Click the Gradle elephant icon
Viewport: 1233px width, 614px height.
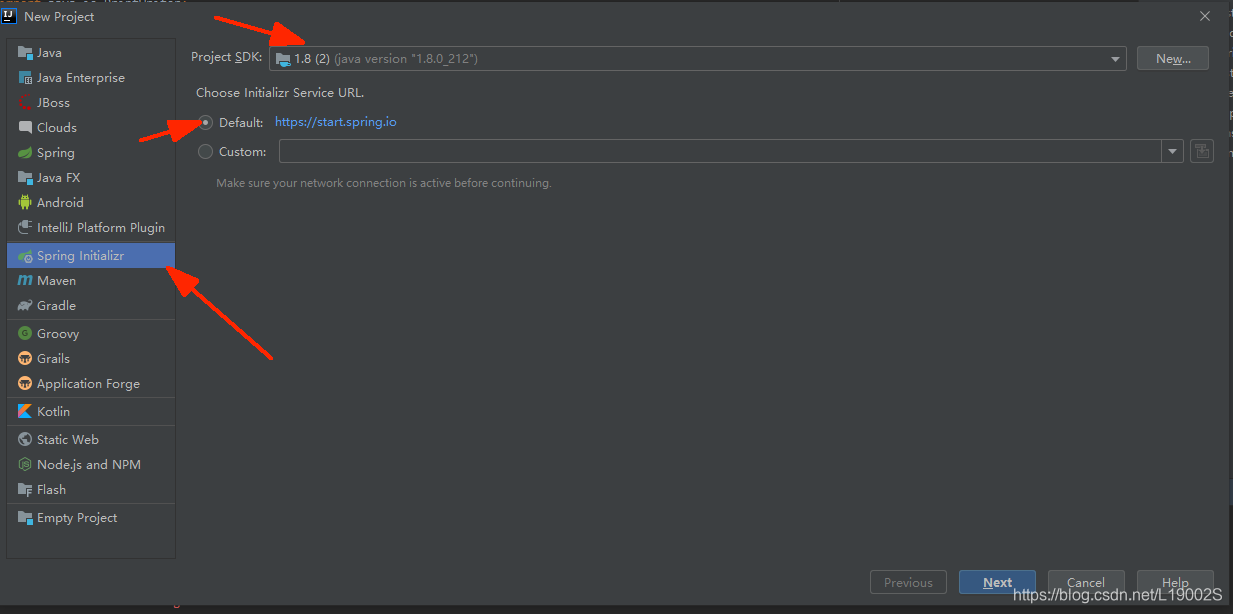(25, 306)
